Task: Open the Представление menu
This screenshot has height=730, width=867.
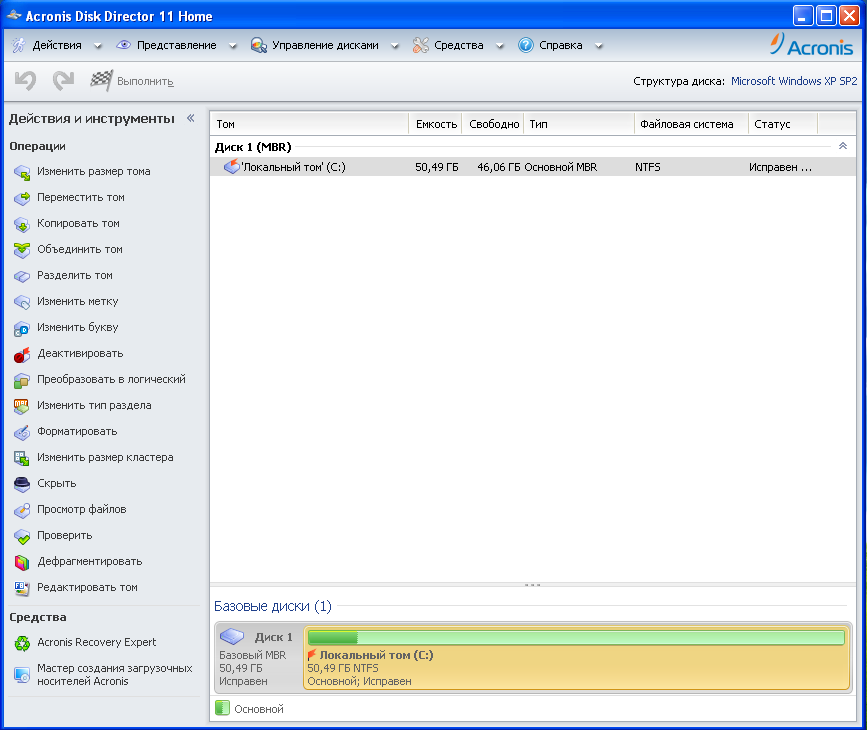Action: coord(176,45)
